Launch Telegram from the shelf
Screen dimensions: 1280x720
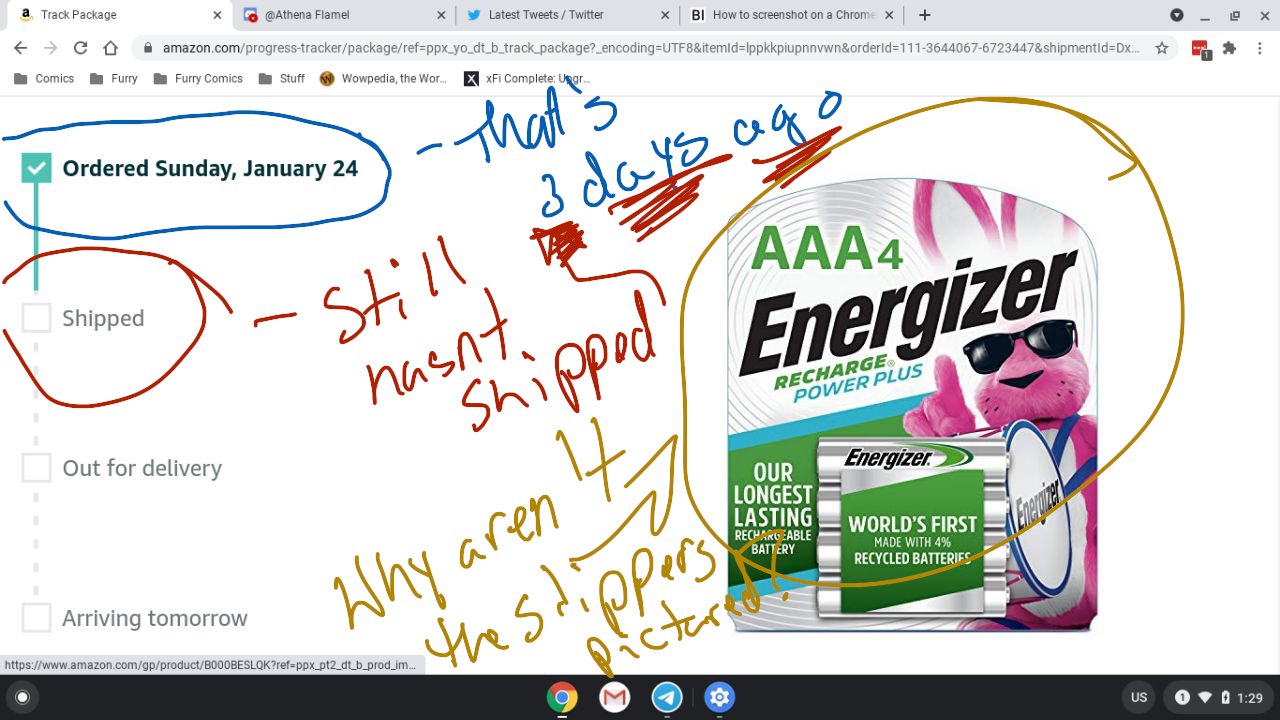point(667,697)
